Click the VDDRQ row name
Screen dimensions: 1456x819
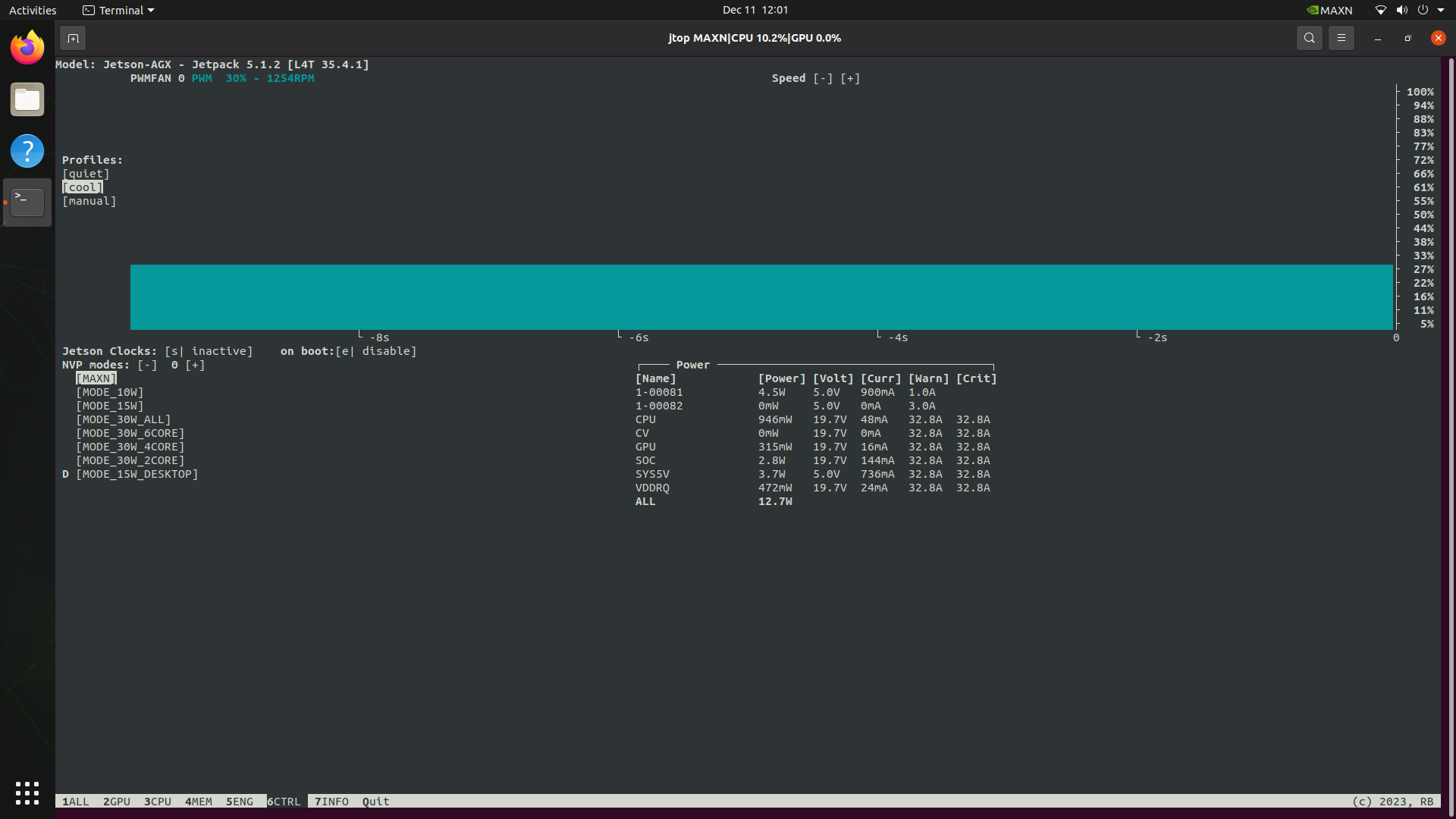652,488
